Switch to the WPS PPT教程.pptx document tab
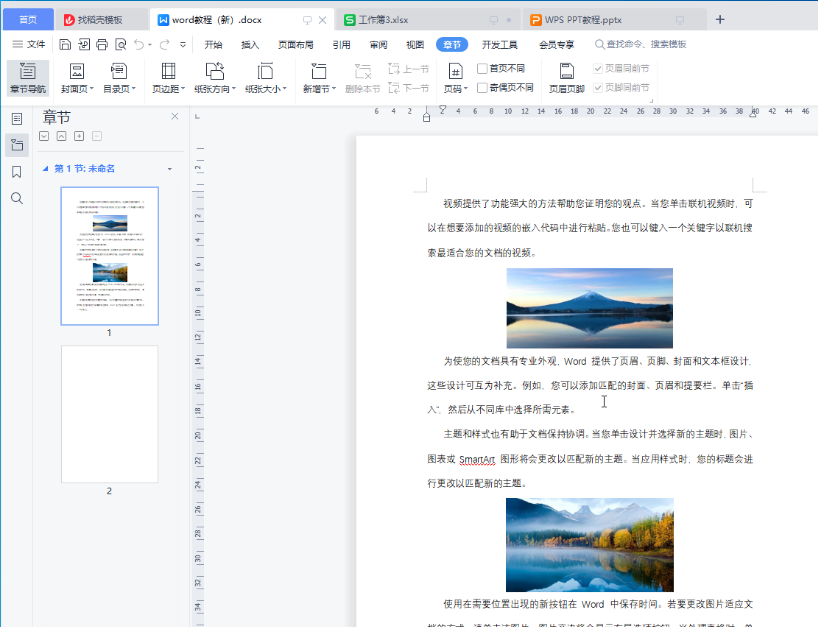 [x=614, y=20]
